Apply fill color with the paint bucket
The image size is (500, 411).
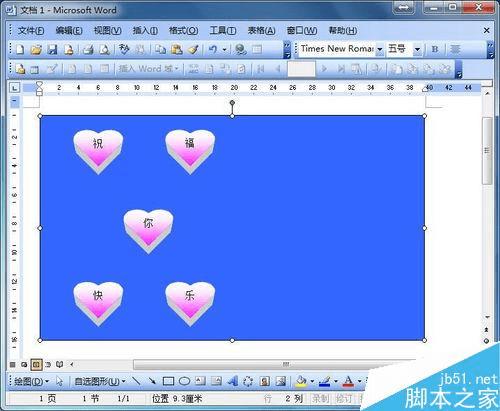coord(301,381)
